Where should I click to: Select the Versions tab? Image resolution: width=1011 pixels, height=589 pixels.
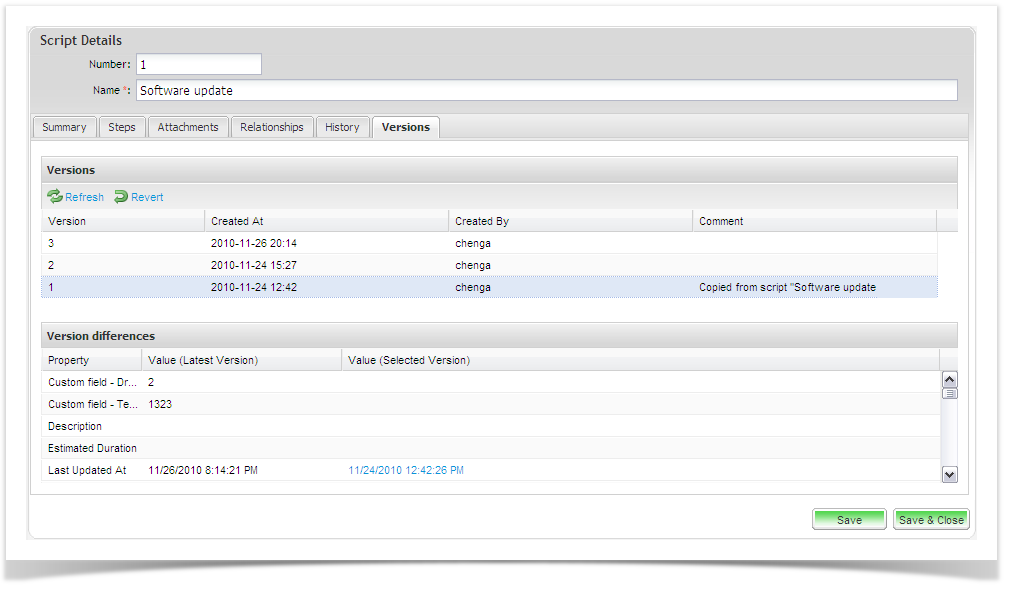(x=405, y=127)
